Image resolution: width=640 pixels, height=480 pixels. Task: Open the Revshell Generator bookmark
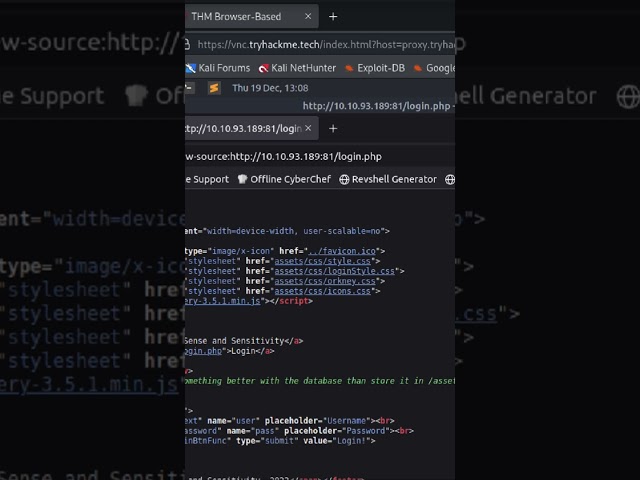tap(388, 179)
